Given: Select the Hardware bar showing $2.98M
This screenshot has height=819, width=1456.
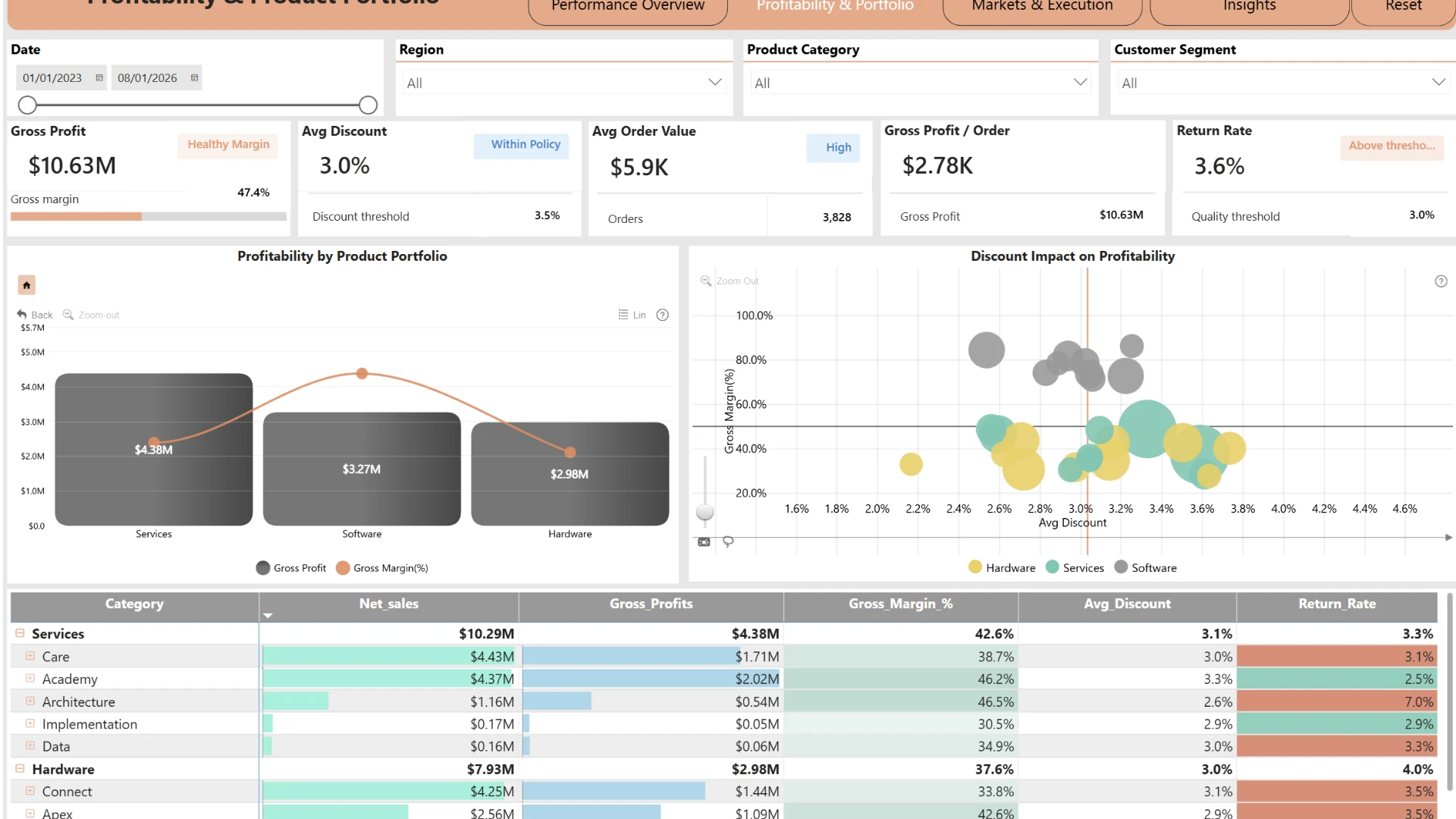Looking at the screenshot, I should tap(570, 474).
